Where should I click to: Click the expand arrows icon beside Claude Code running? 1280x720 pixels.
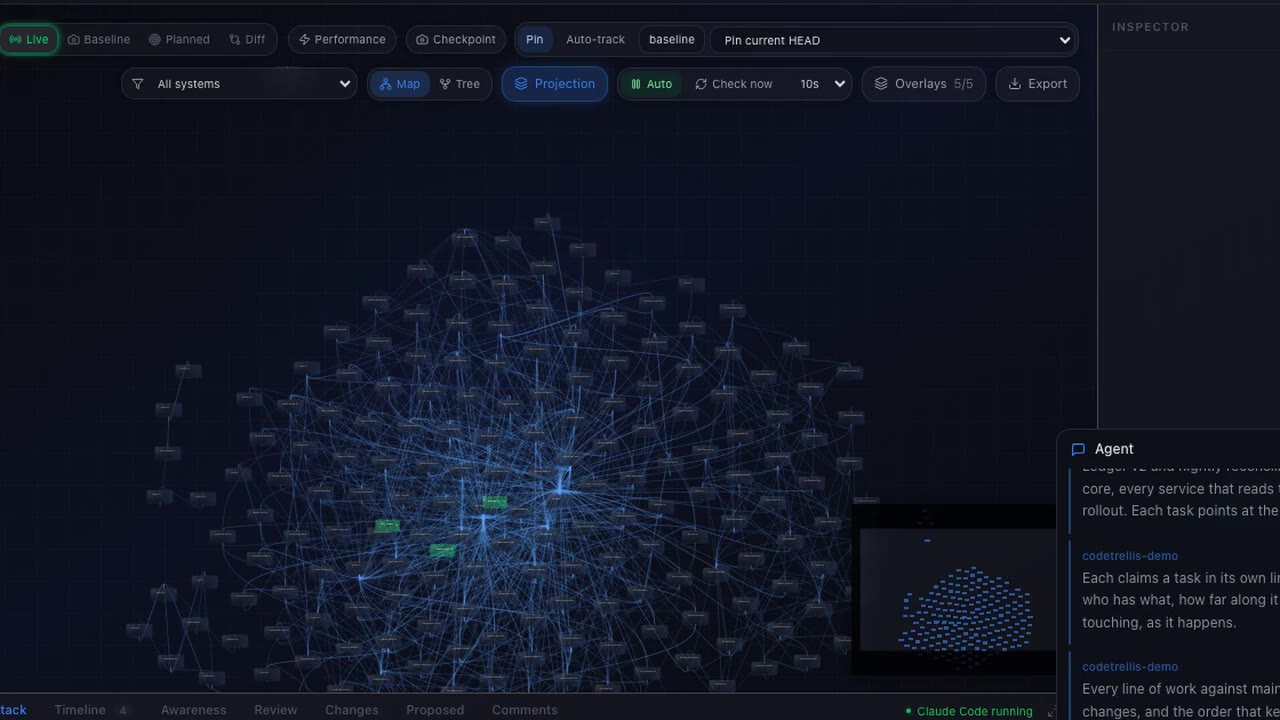[1050, 712]
